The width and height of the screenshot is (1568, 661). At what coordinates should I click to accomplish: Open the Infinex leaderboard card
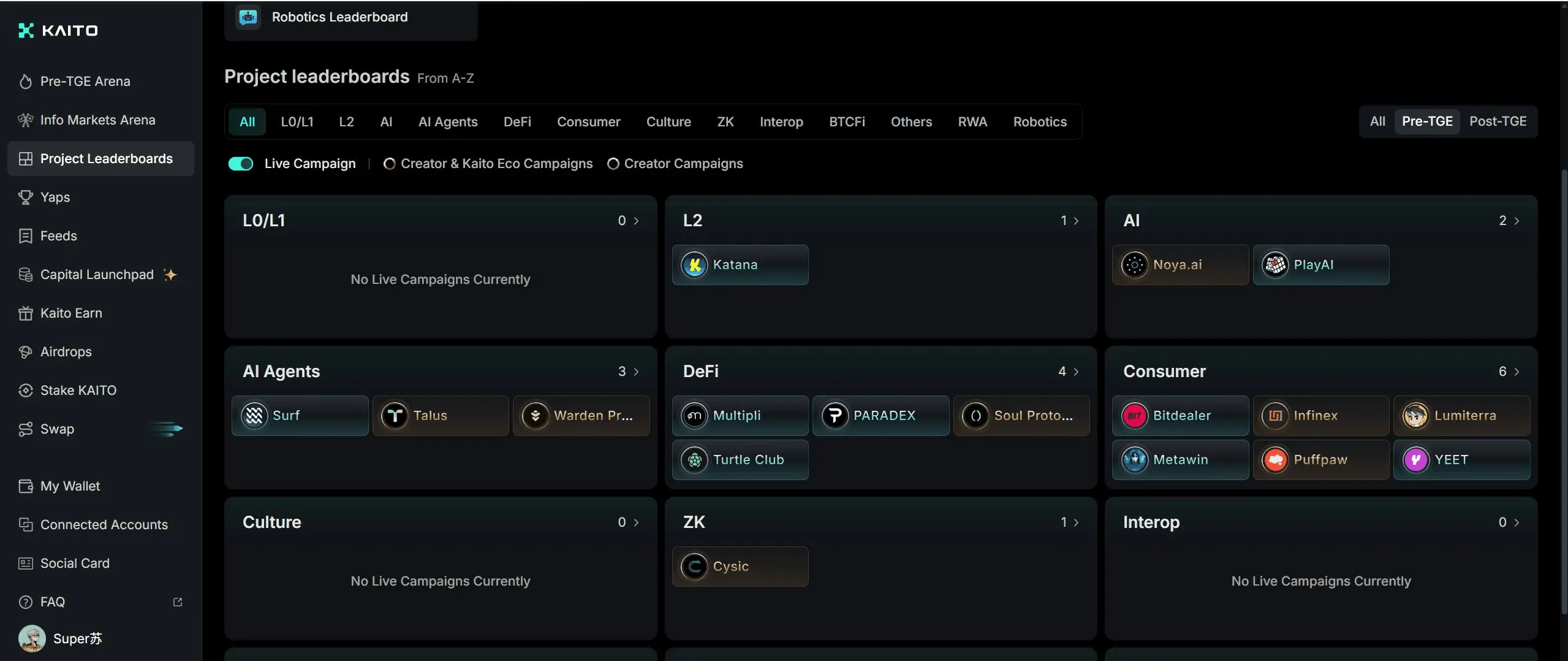click(x=1321, y=416)
